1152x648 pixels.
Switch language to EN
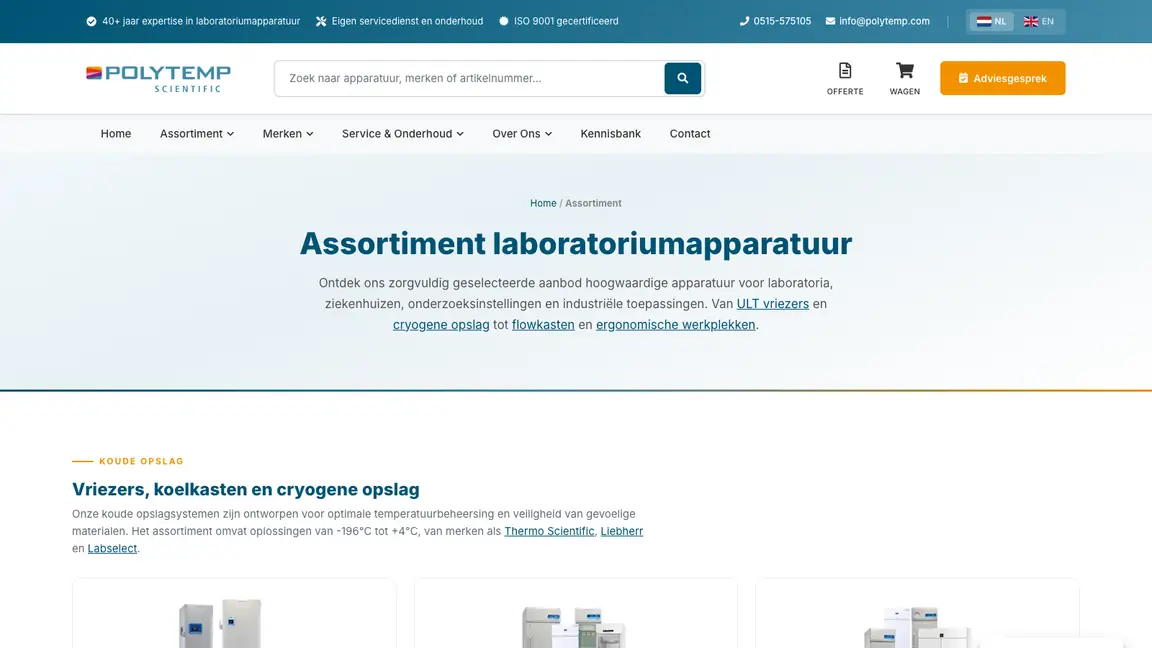pyautogui.click(x=1039, y=21)
